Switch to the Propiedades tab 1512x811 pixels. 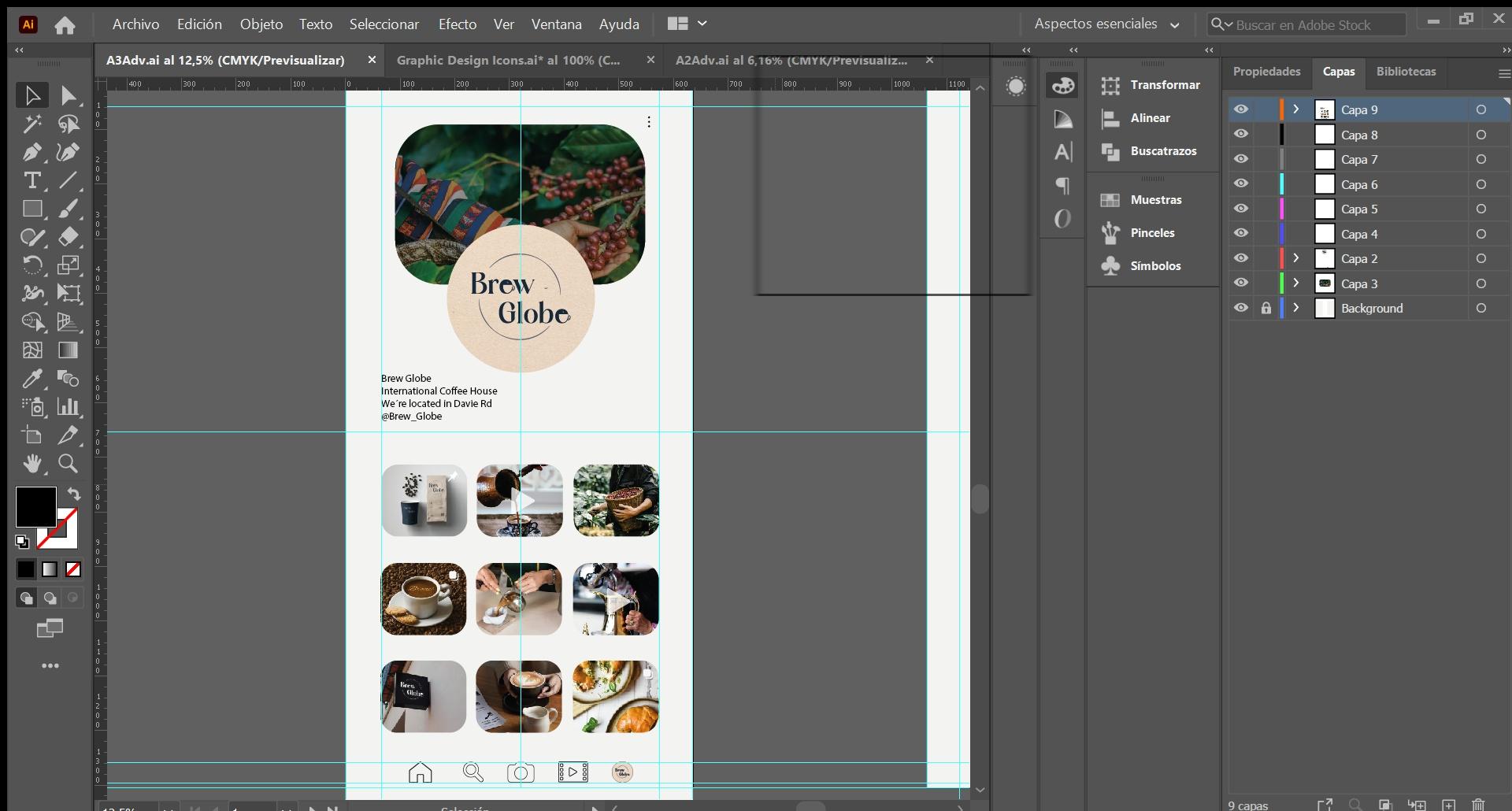coord(1266,72)
